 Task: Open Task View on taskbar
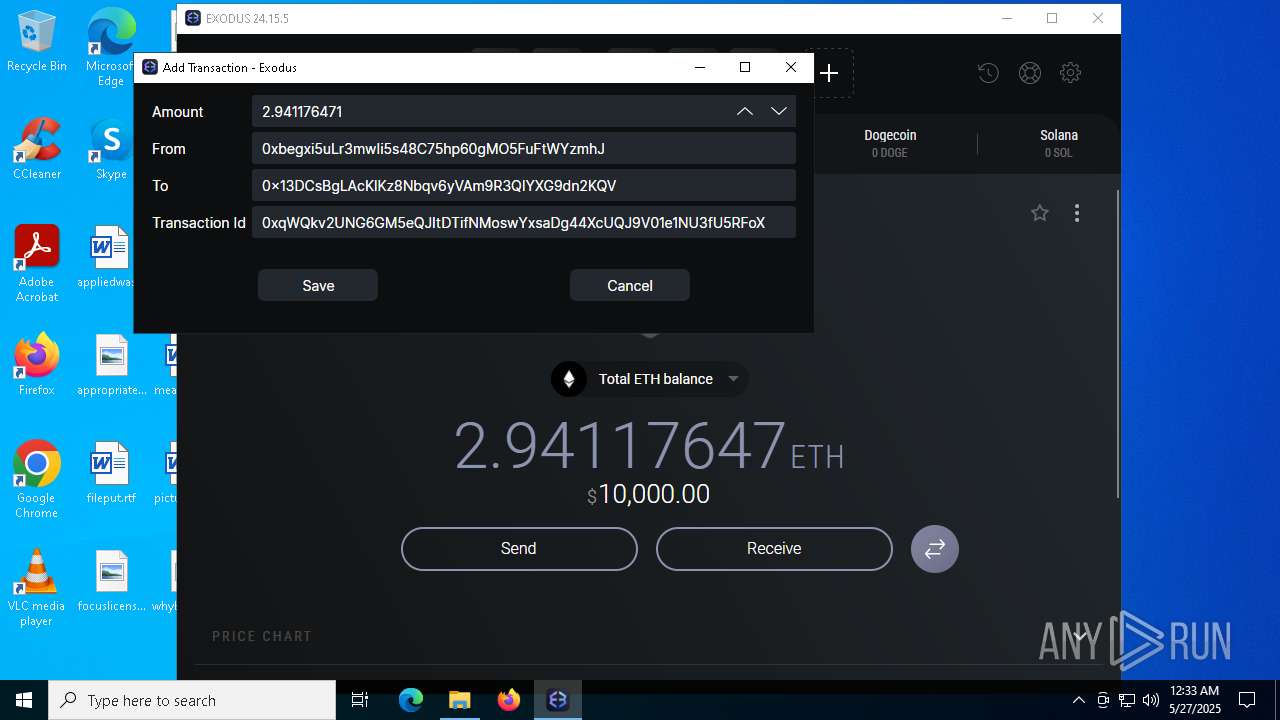point(360,700)
